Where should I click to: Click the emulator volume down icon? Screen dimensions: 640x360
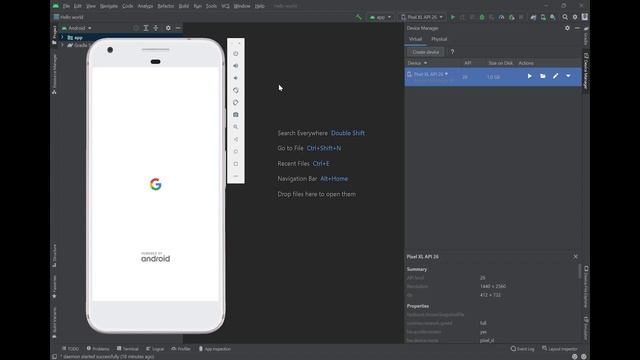point(236,78)
